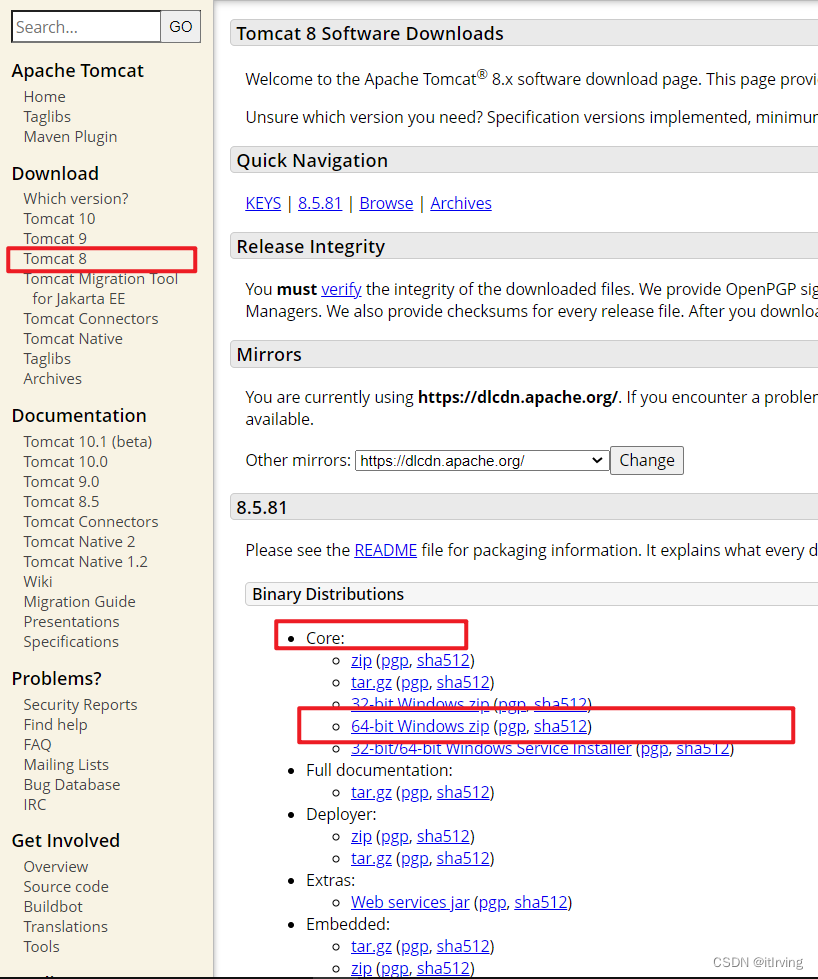Click Archives in Quick Navigation
Screen dimensions: 818x979
coord(461,203)
